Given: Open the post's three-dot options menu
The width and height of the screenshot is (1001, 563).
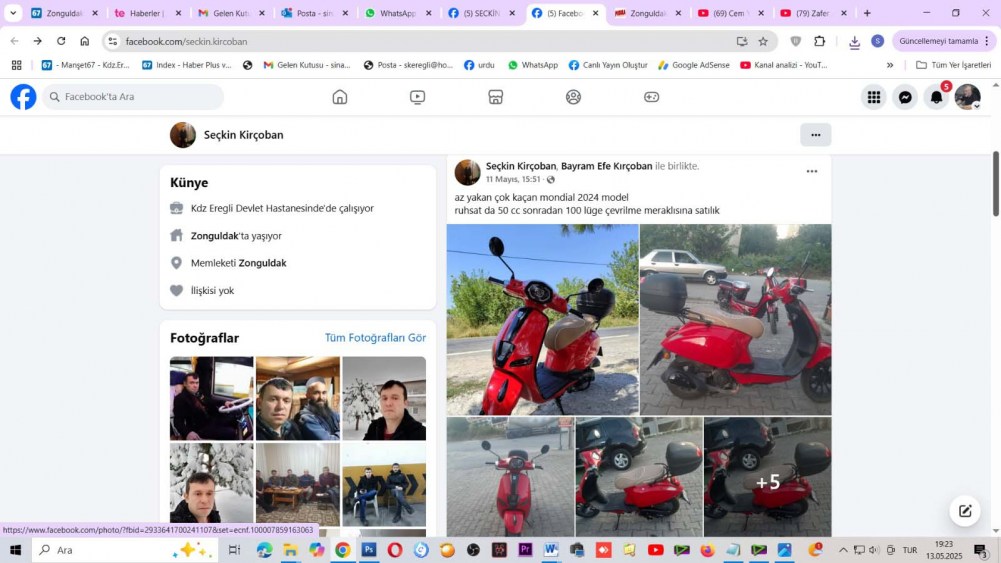Looking at the screenshot, I should pos(812,171).
